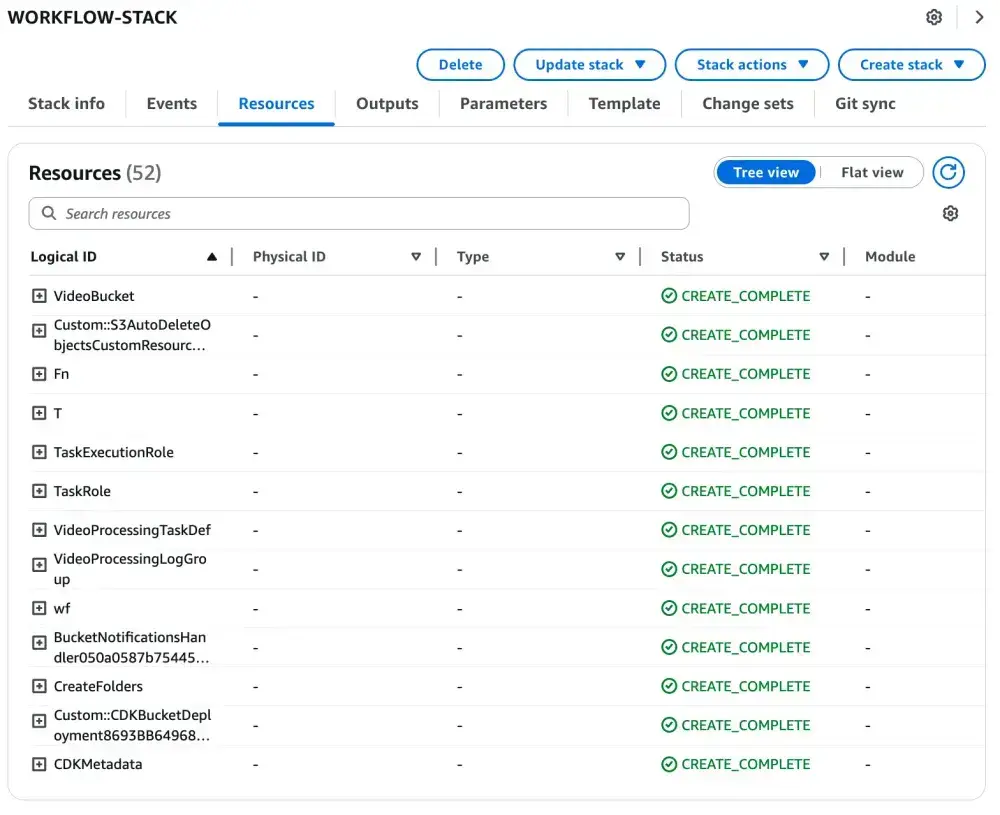1000x815 pixels.
Task: Click the chevron arrow beside top gear
Action: point(979,18)
